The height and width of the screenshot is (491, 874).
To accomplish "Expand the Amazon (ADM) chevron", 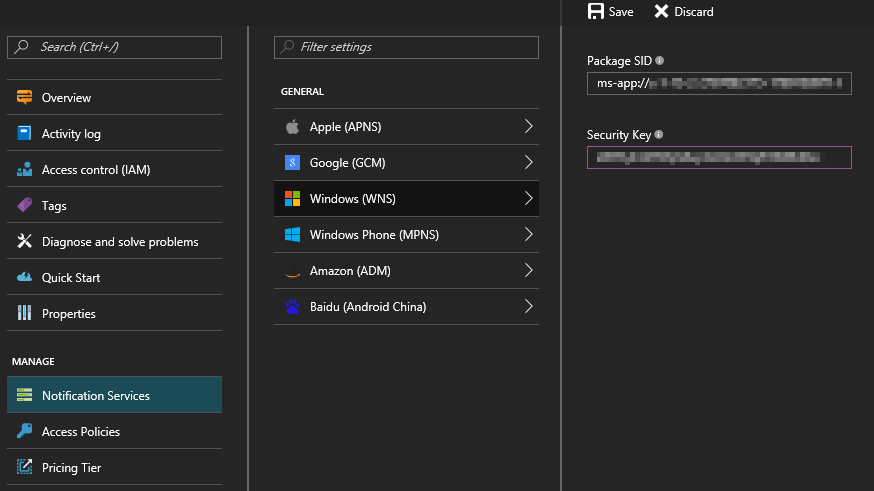I will point(528,271).
